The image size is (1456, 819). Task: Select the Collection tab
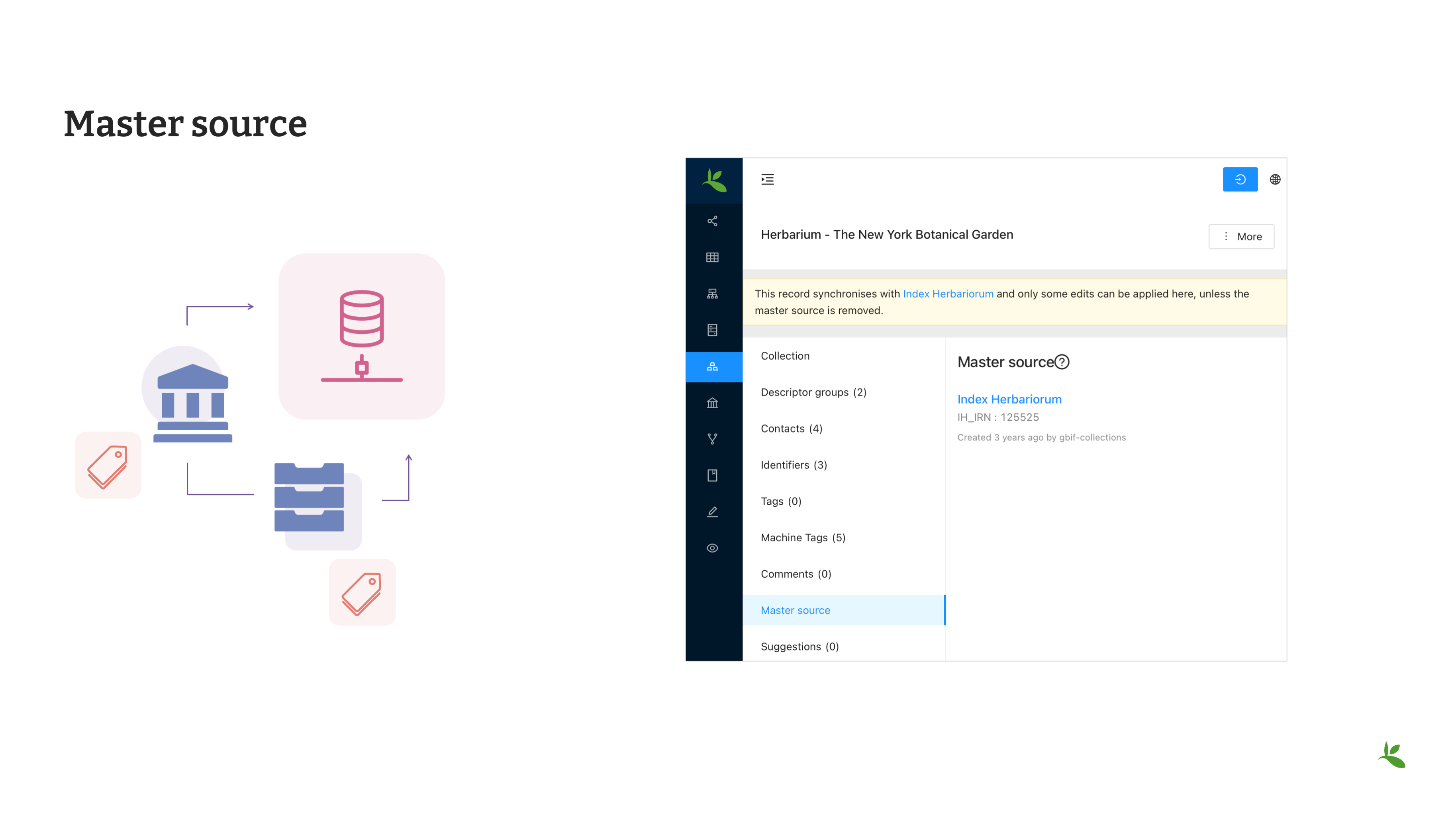[785, 355]
